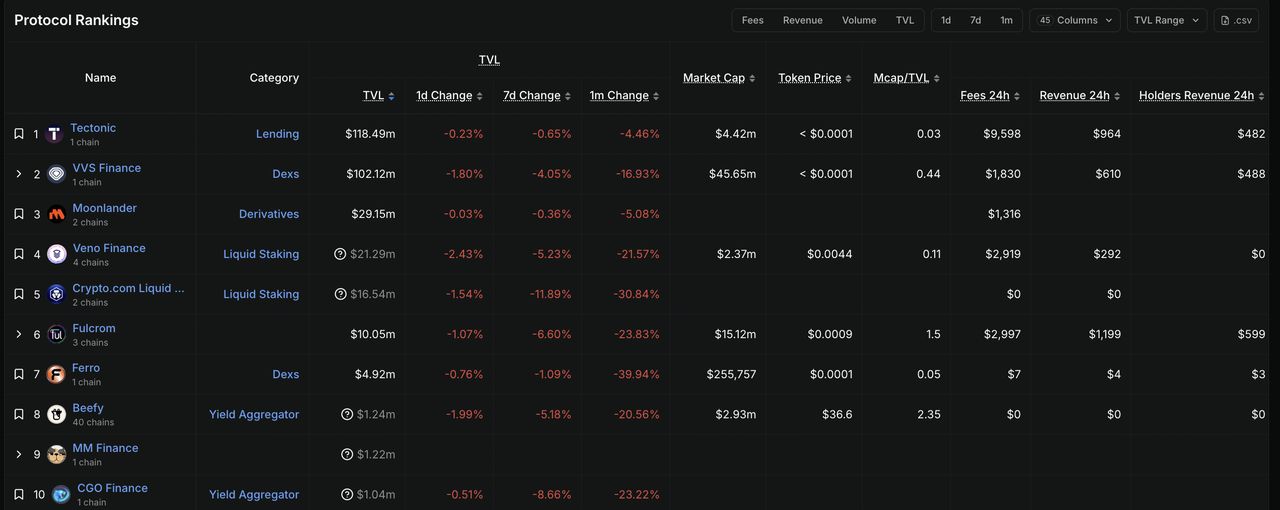
Task: Open the TVL Range dropdown
Action: (1167, 20)
